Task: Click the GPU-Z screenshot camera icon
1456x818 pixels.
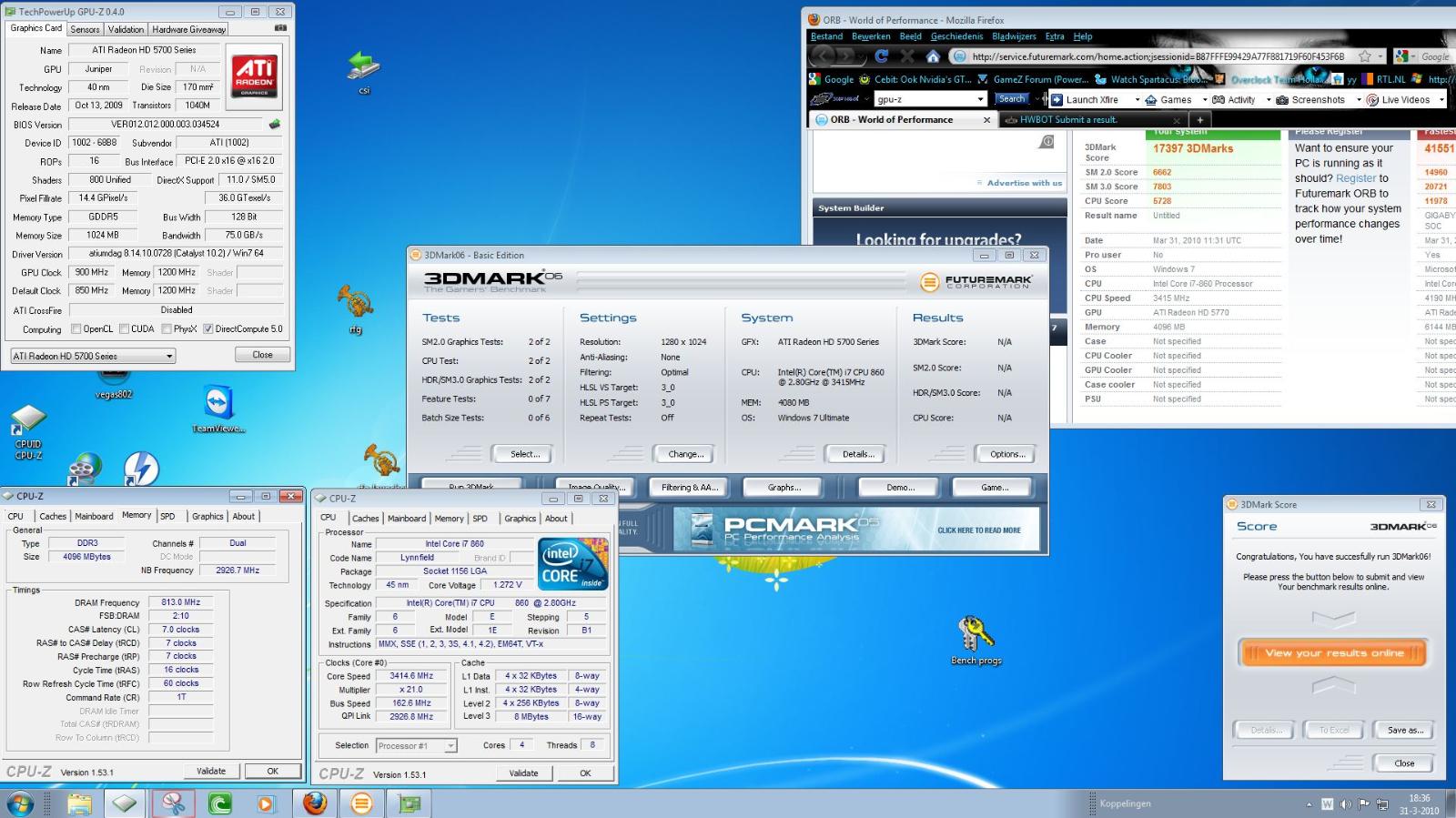Action: click(281, 28)
